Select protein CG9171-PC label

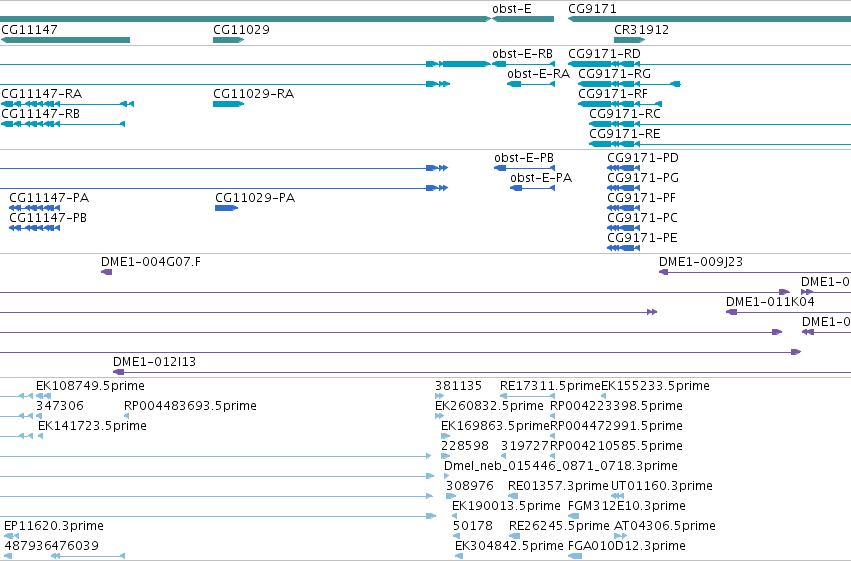(x=643, y=219)
